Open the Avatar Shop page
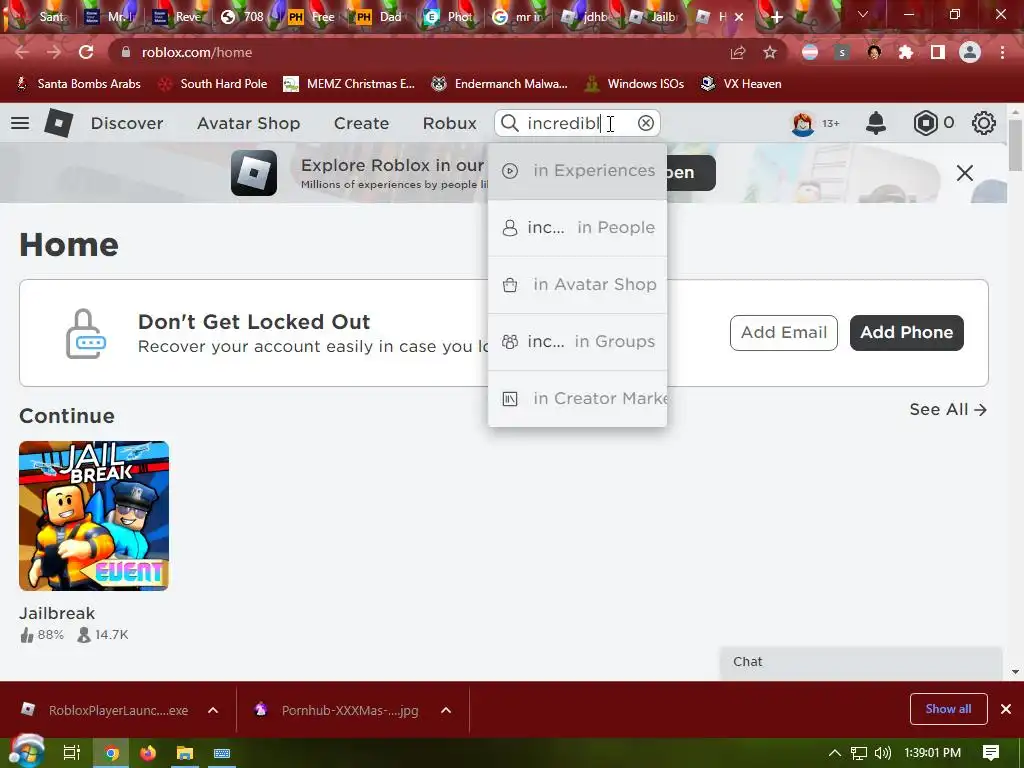 coord(248,123)
